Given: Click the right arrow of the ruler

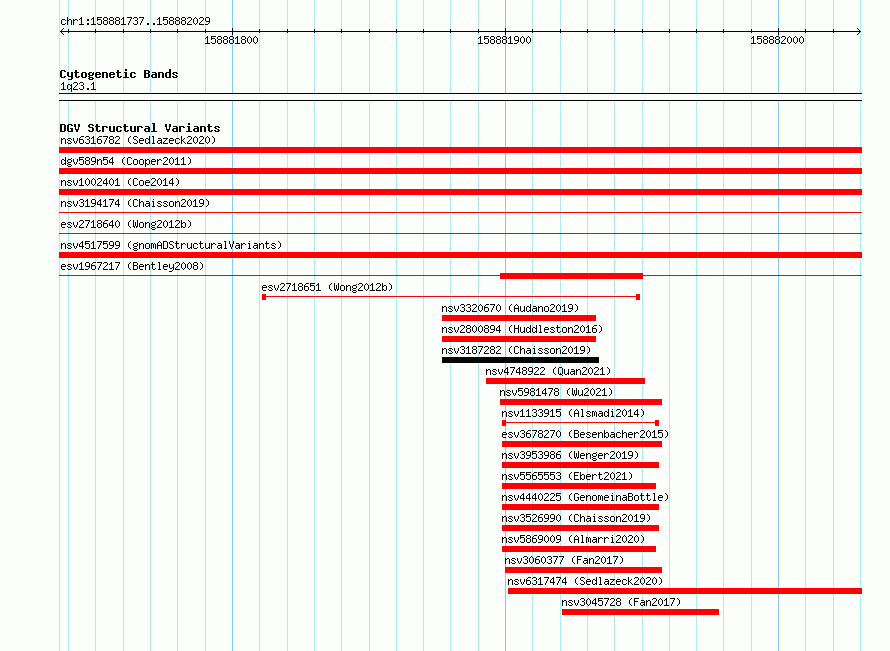Looking at the screenshot, I should pos(858,31).
